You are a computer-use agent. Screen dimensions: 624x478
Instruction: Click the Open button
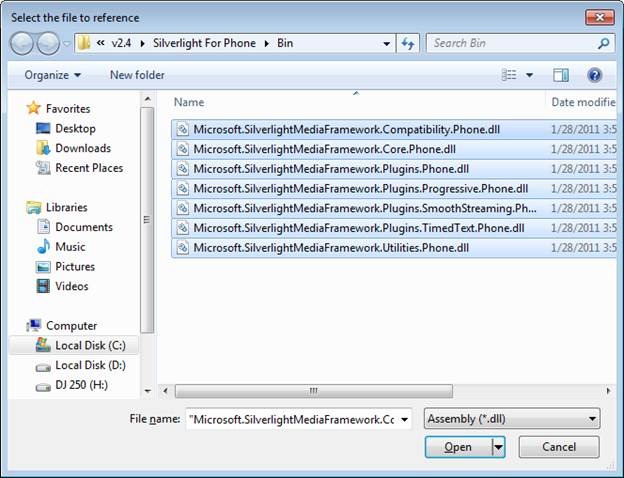pos(458,447)
